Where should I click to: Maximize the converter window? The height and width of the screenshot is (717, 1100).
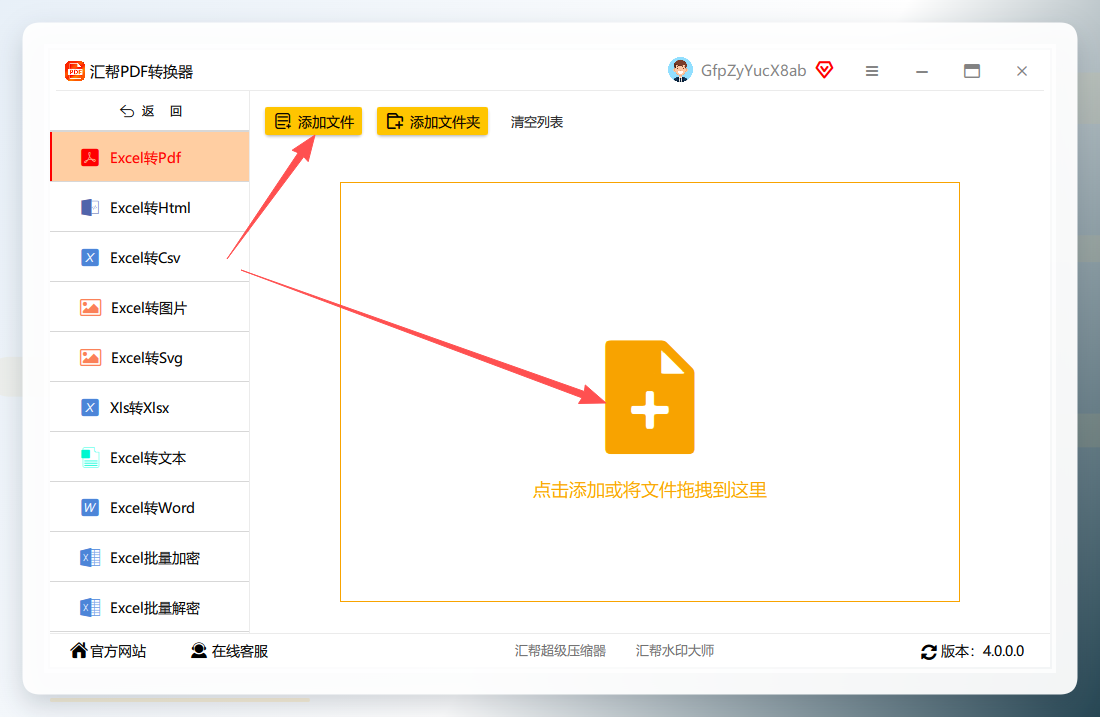tap(972, 71)
